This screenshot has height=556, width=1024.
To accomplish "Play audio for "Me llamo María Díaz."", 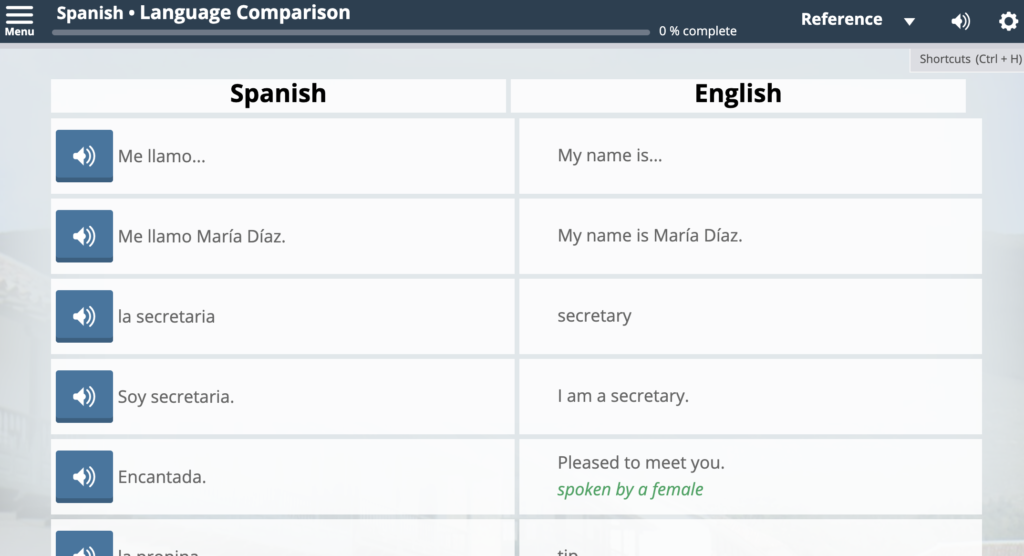I will pyautogui.click(x=84, y=236).
